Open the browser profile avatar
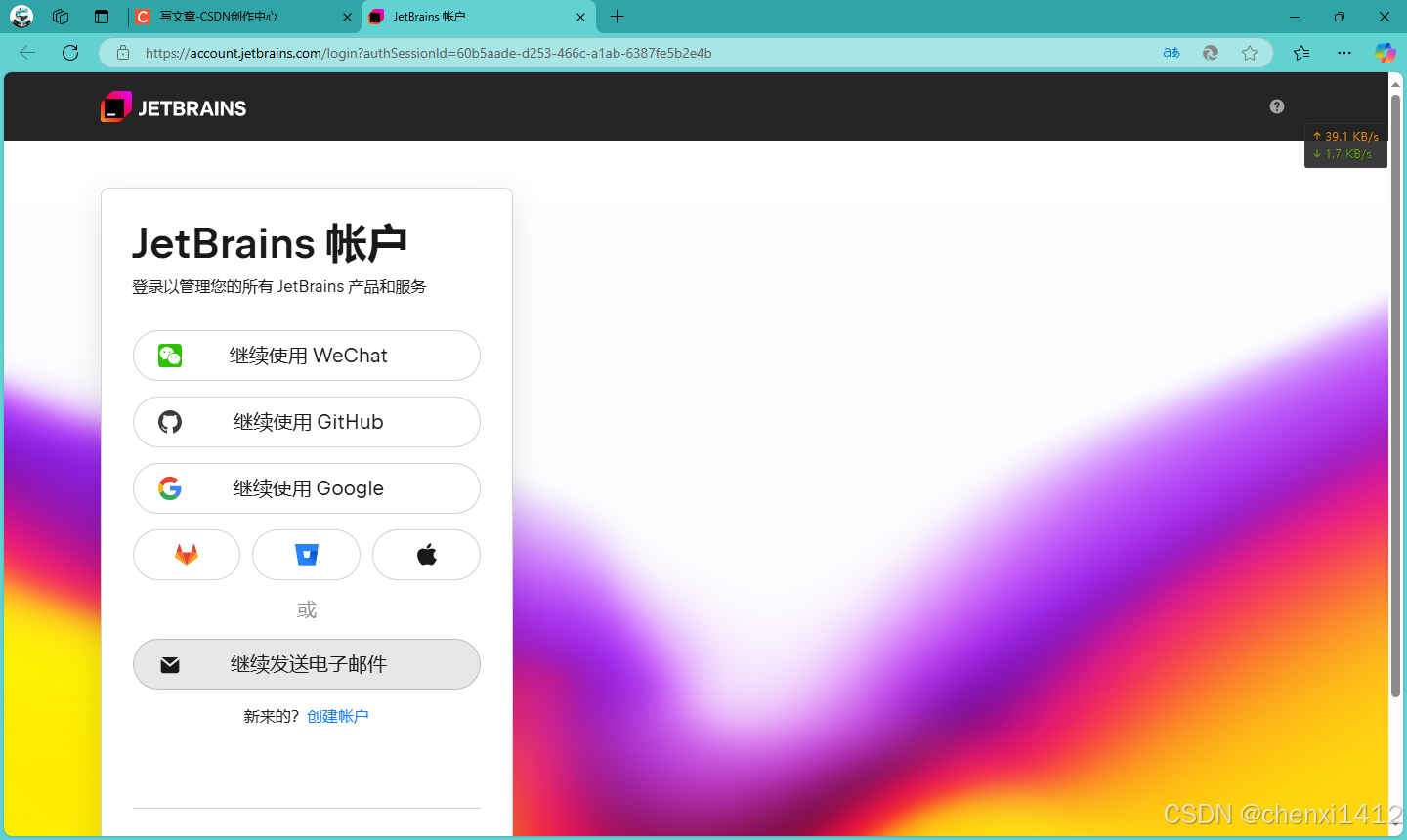This screenshot has width=1407, height=840. [21, 17]
